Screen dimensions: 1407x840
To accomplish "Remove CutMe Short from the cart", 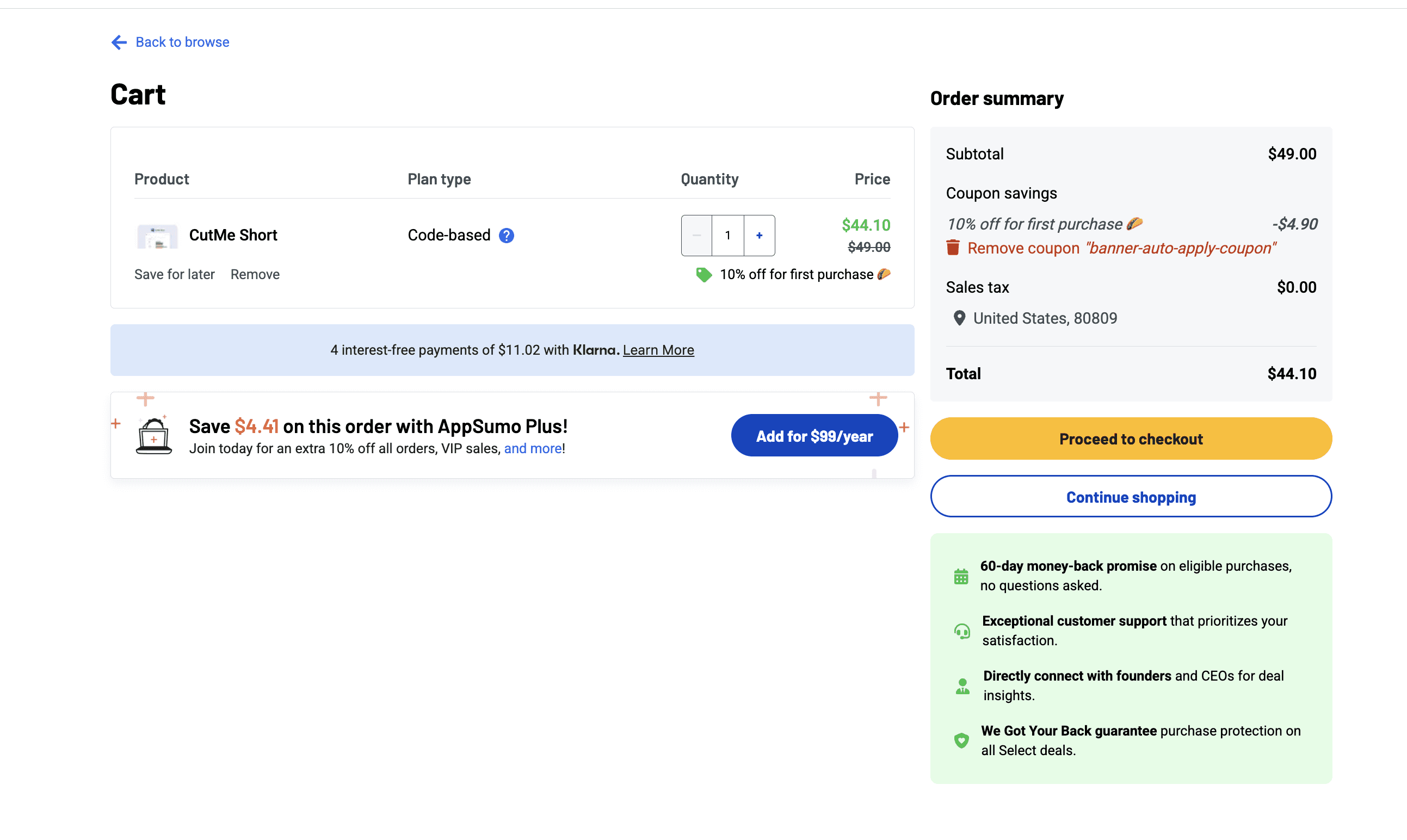I will pos(255,275).
